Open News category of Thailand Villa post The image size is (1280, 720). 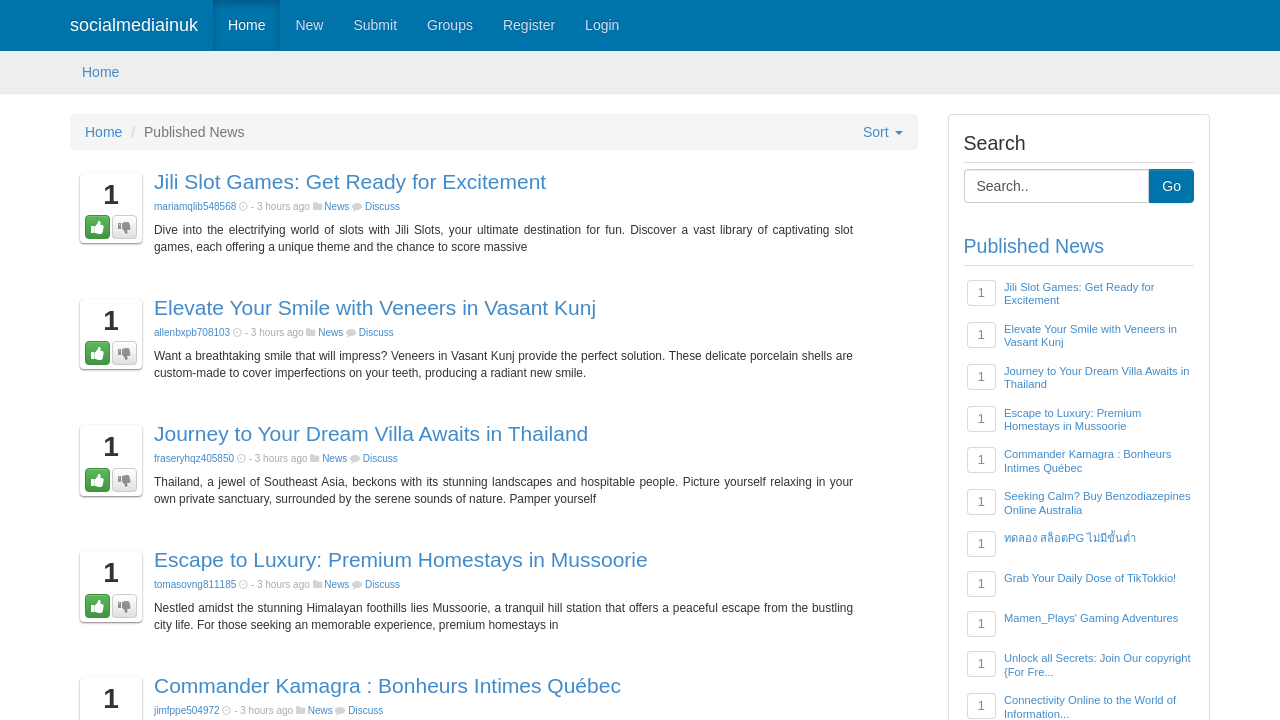pyautogui.click(x=334, y=459)
